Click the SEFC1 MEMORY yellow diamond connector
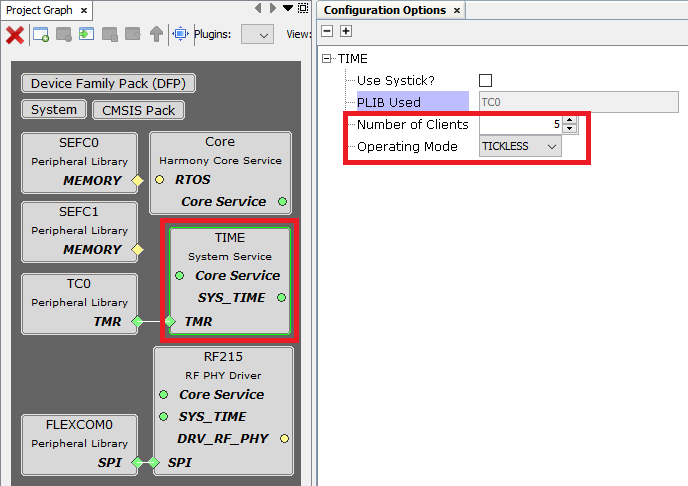This screenshot has height=486, width=688. (138, 250)
